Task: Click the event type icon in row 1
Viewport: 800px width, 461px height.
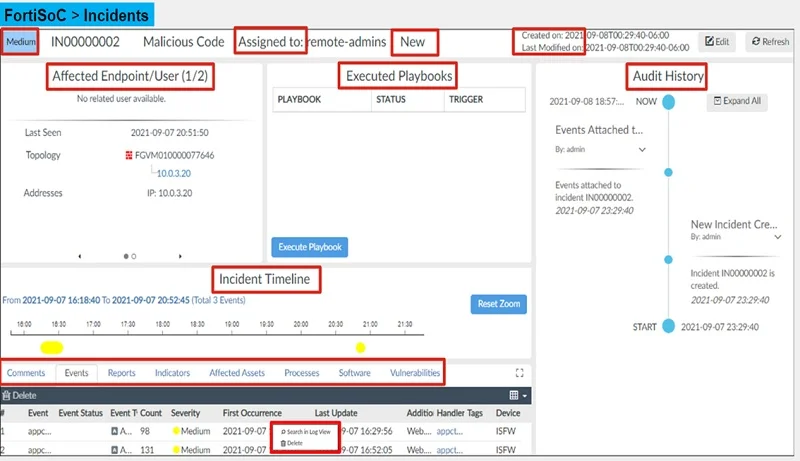Action: click(x=115, y=431)
